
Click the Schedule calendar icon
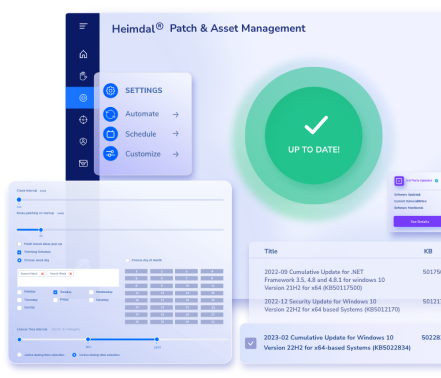[x=110, y=134]
